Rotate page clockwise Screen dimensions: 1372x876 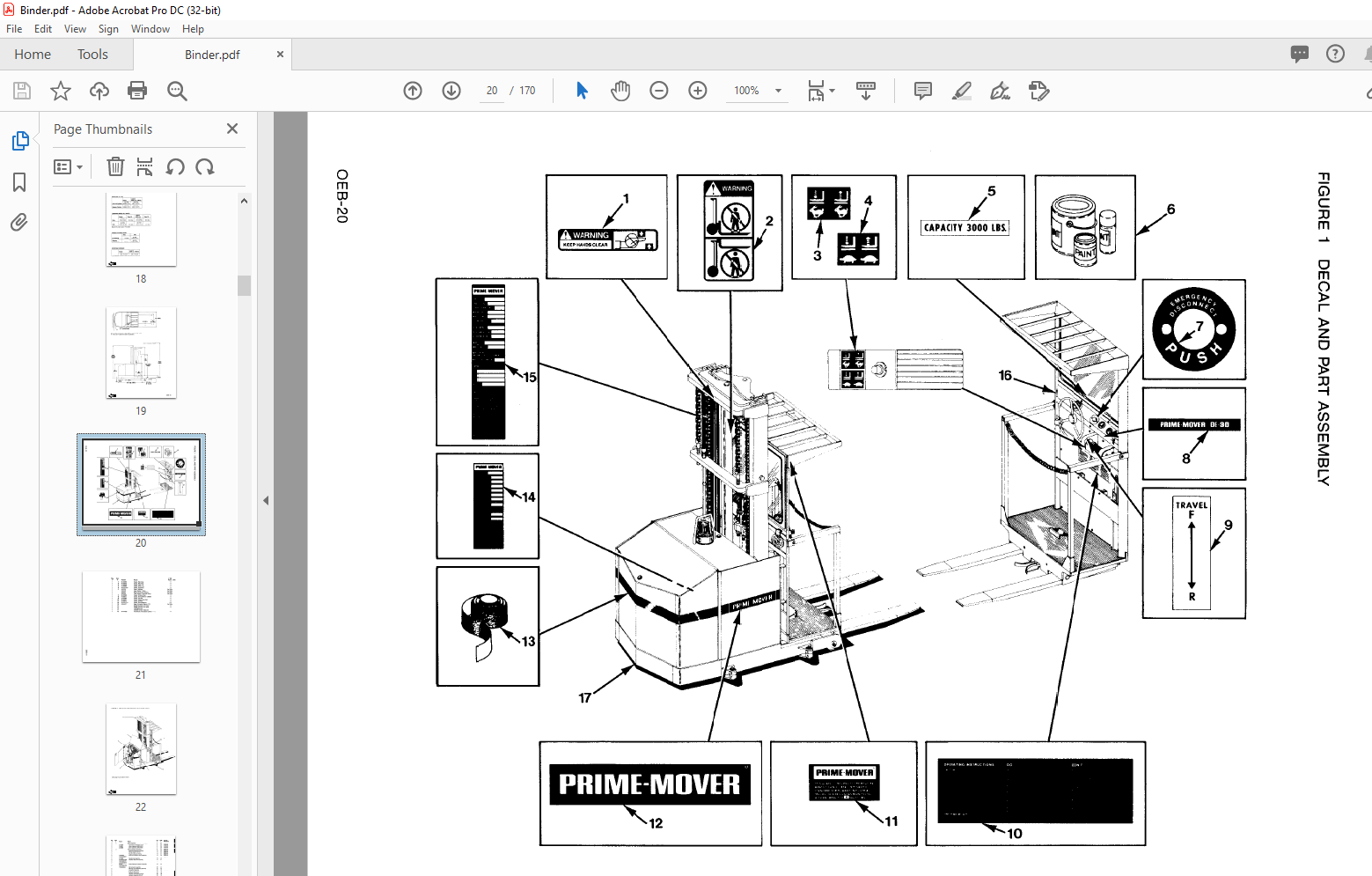(205, 166)
